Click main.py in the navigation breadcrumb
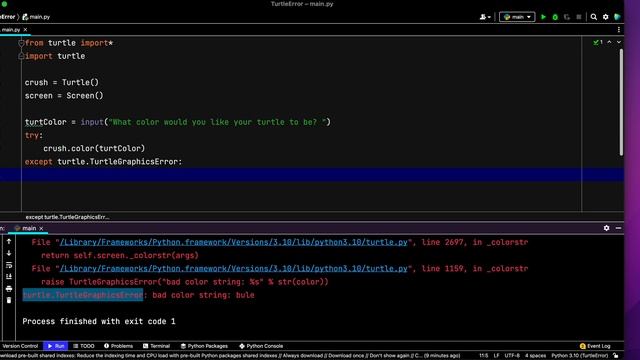The width and height of the screenshot is (640, 360). tap(36, 17)
